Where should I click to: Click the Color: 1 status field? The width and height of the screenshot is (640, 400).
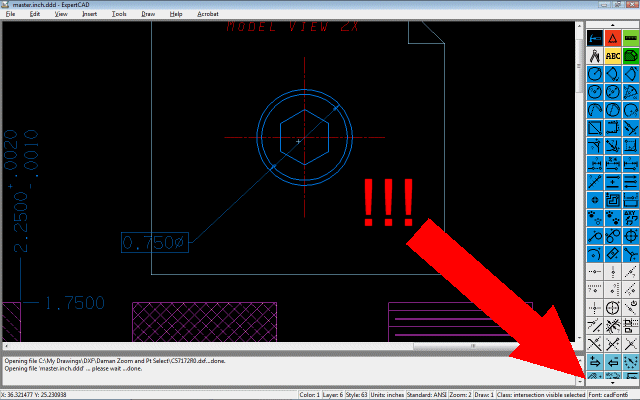[x=309, y=395]
